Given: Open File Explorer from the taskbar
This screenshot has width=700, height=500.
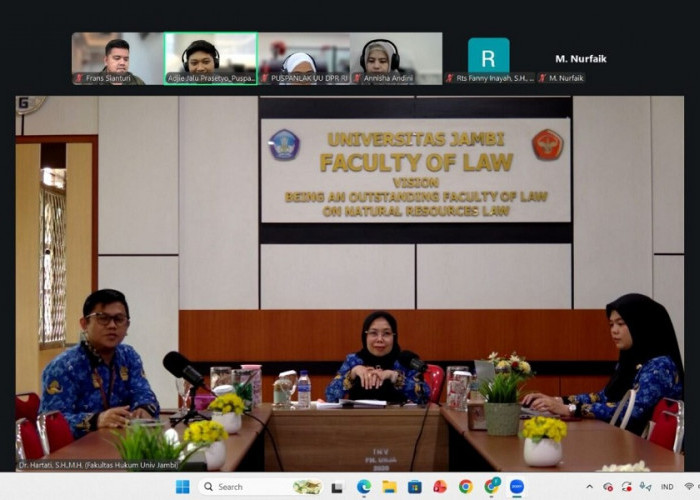Looking at the screenshot, I should (389, 487).
